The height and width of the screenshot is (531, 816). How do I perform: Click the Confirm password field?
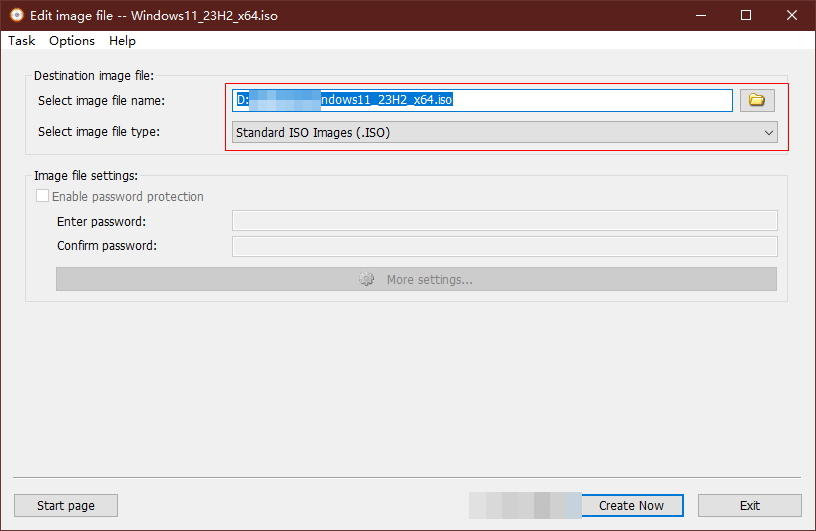point(505,246)
